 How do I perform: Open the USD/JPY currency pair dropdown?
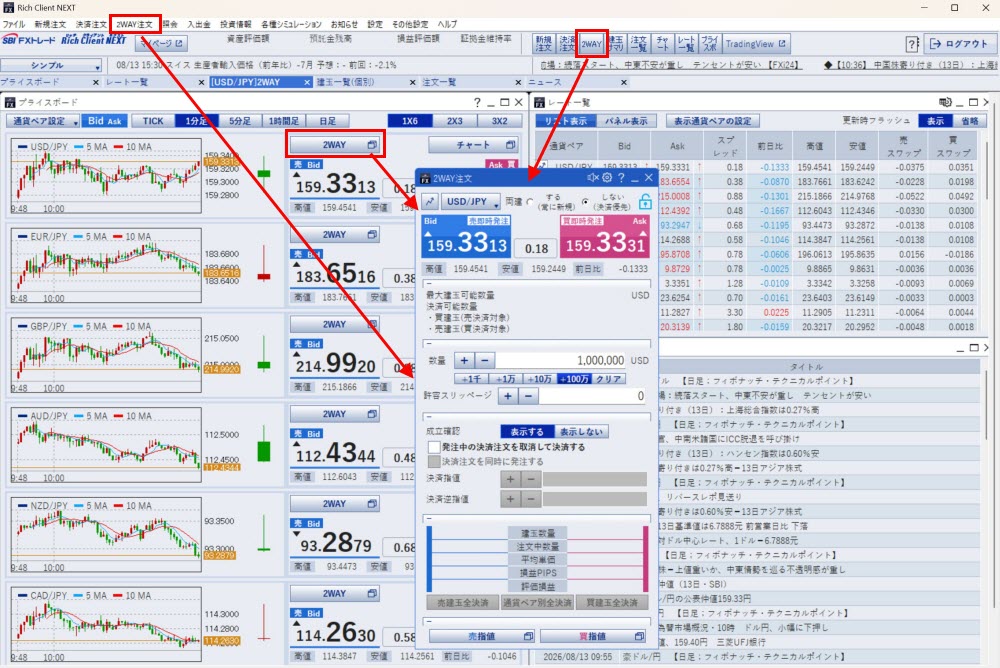pos(471,202)
